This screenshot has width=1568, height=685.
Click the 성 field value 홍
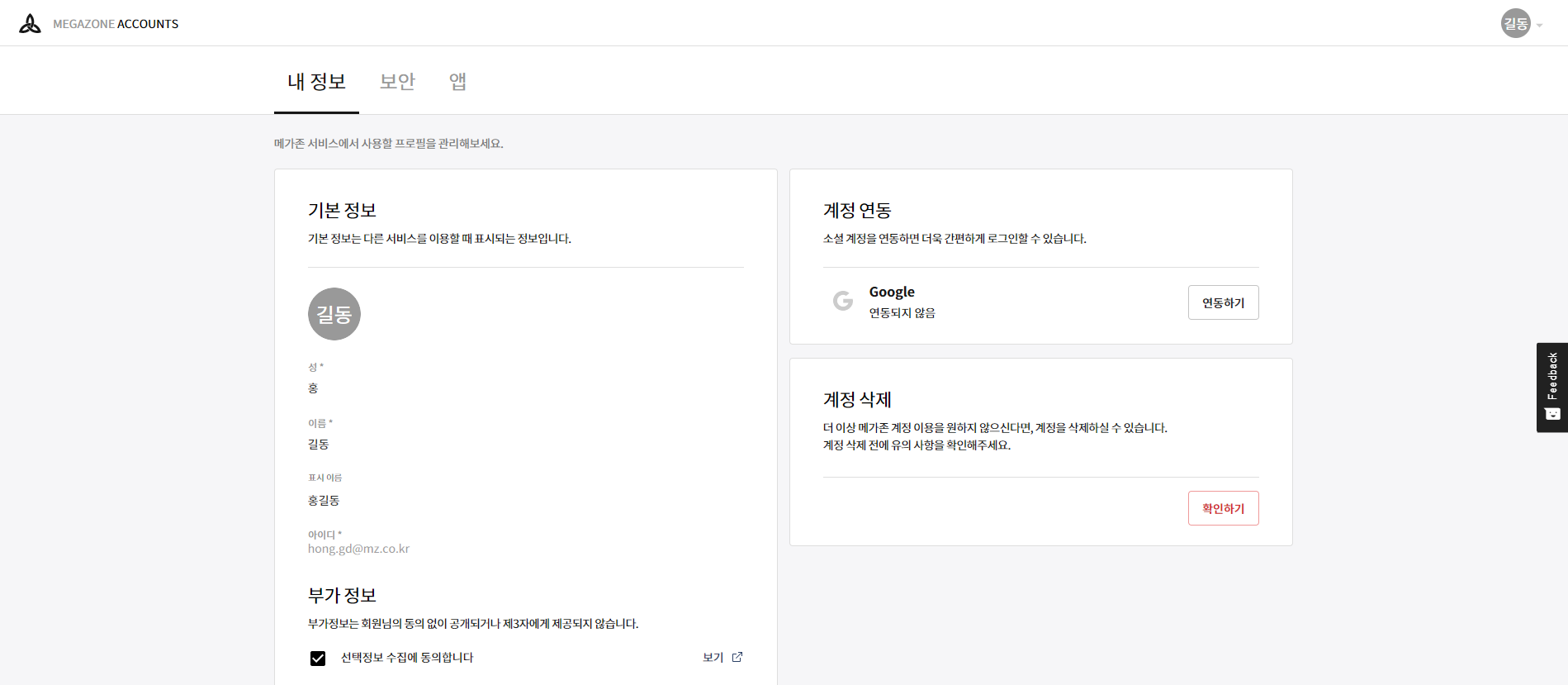tap(313, 388)
